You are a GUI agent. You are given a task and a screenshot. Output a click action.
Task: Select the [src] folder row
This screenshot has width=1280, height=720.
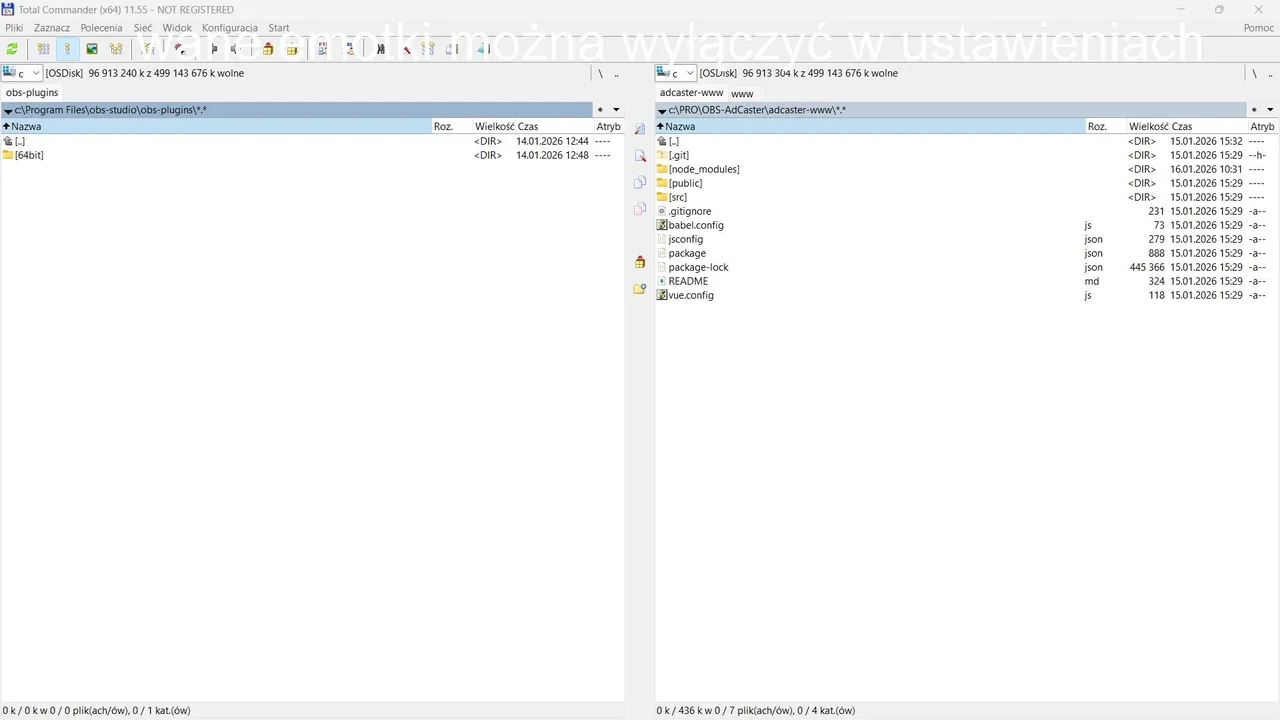click(966, 197)
